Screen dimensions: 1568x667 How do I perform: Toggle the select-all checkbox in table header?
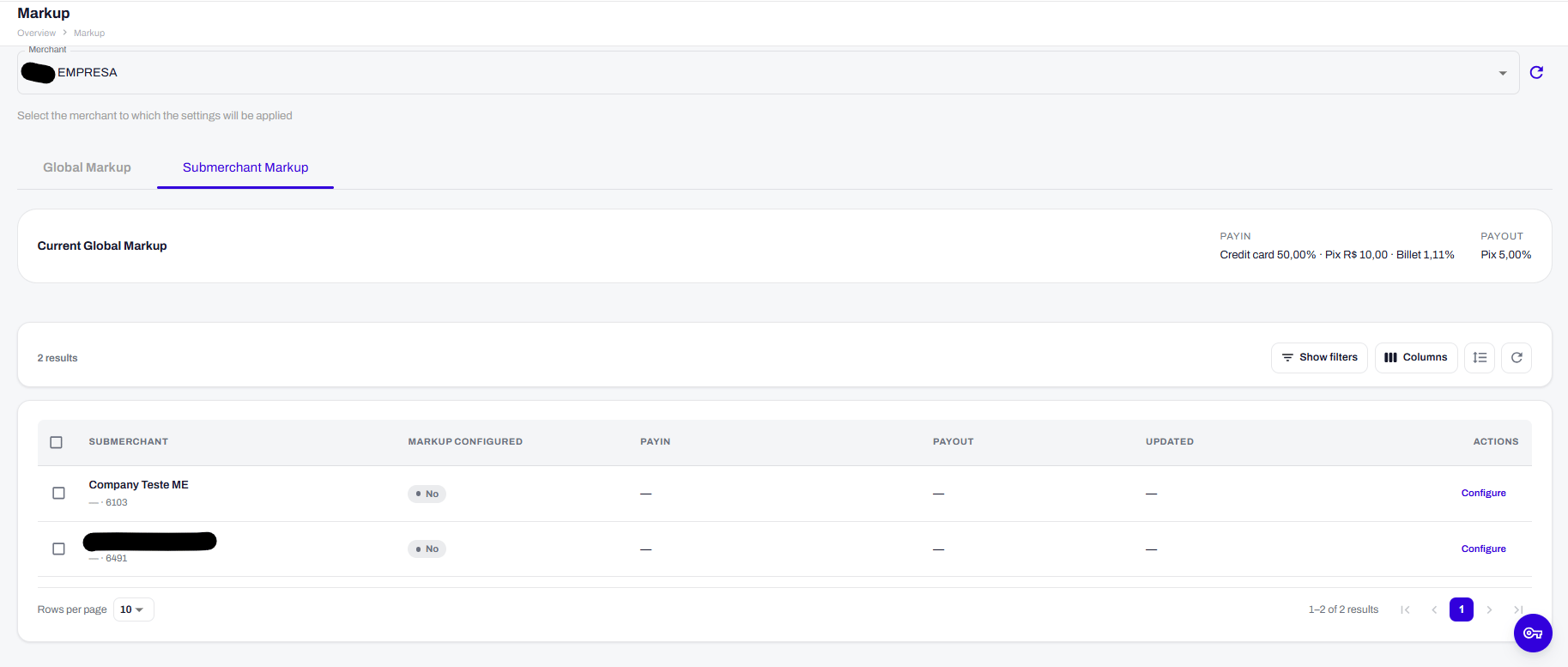(x=57, y=442)
